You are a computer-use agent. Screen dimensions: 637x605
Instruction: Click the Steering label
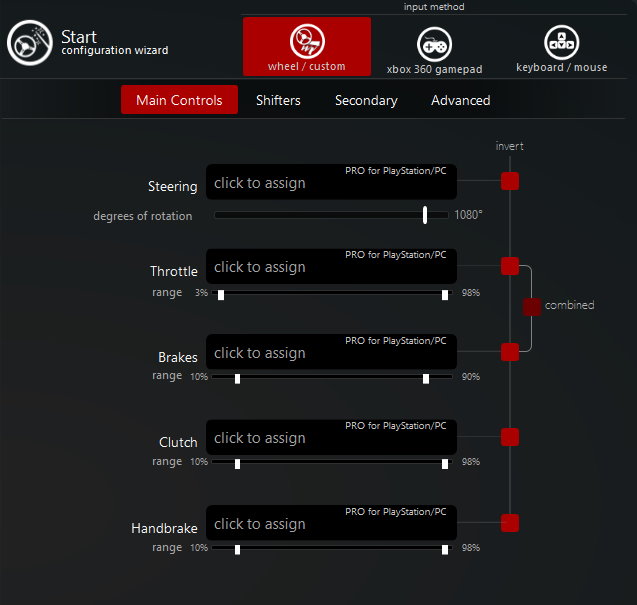[173, 186]
